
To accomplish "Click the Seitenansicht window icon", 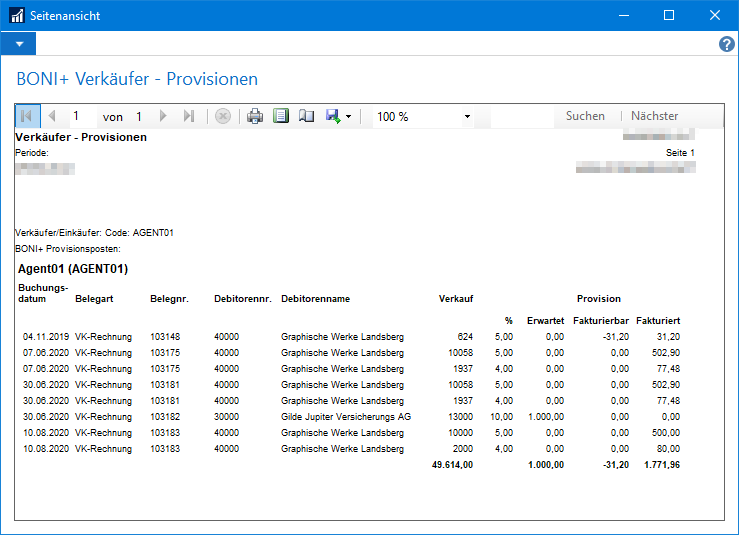I will click(17, 15).
